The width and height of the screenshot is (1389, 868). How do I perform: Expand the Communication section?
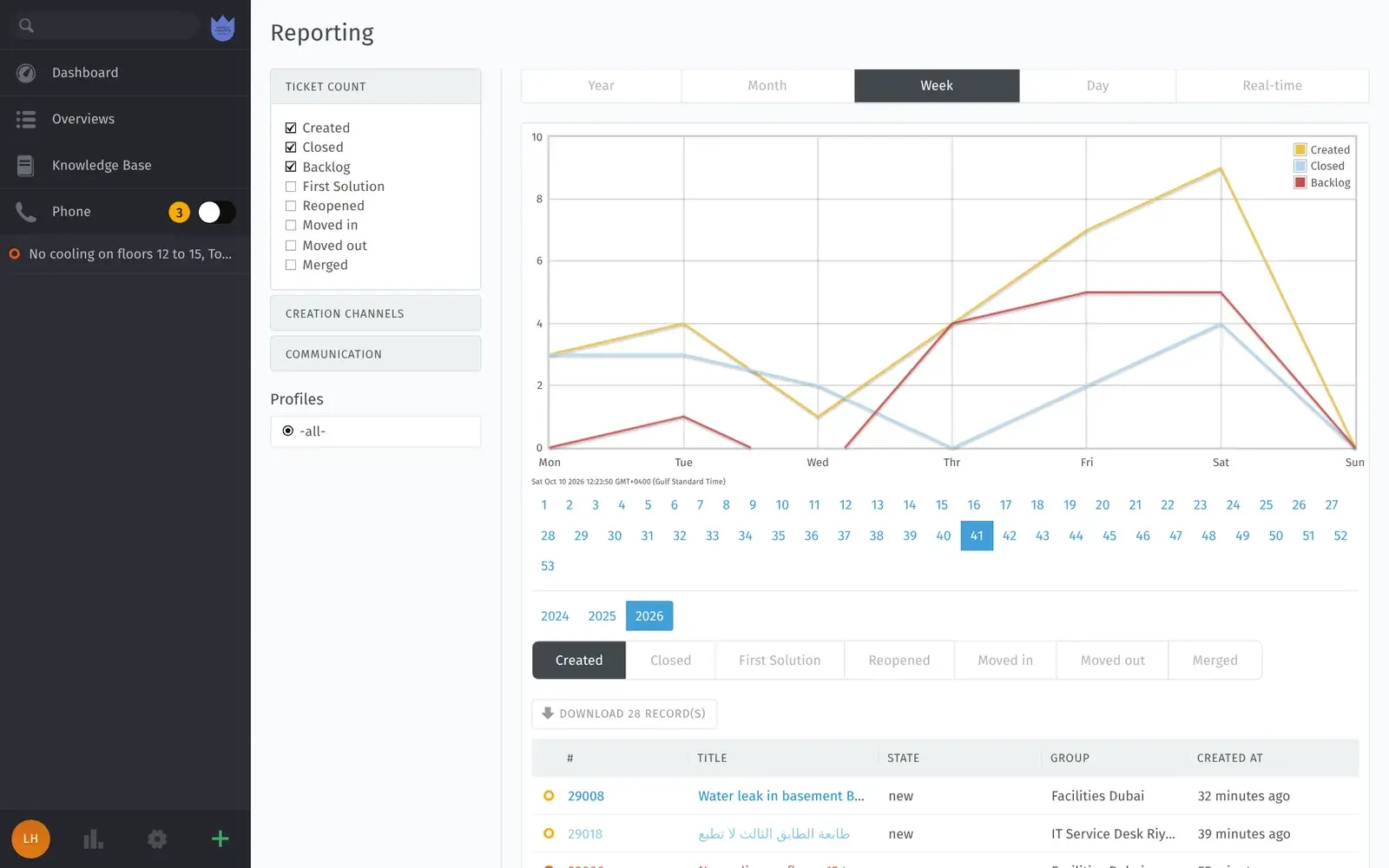pos(376,354)
